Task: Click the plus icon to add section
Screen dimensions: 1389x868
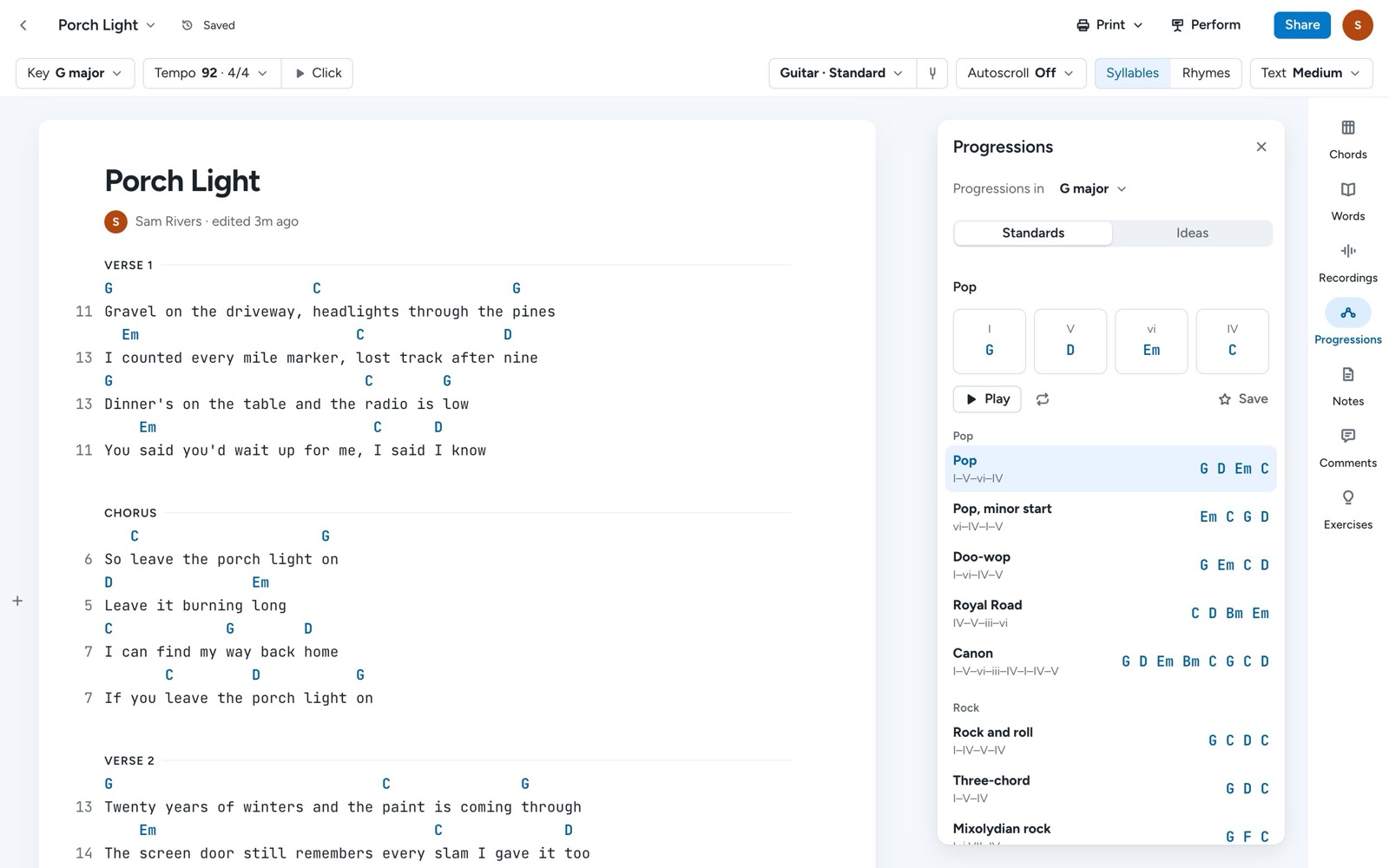Action: click(17, 601)
